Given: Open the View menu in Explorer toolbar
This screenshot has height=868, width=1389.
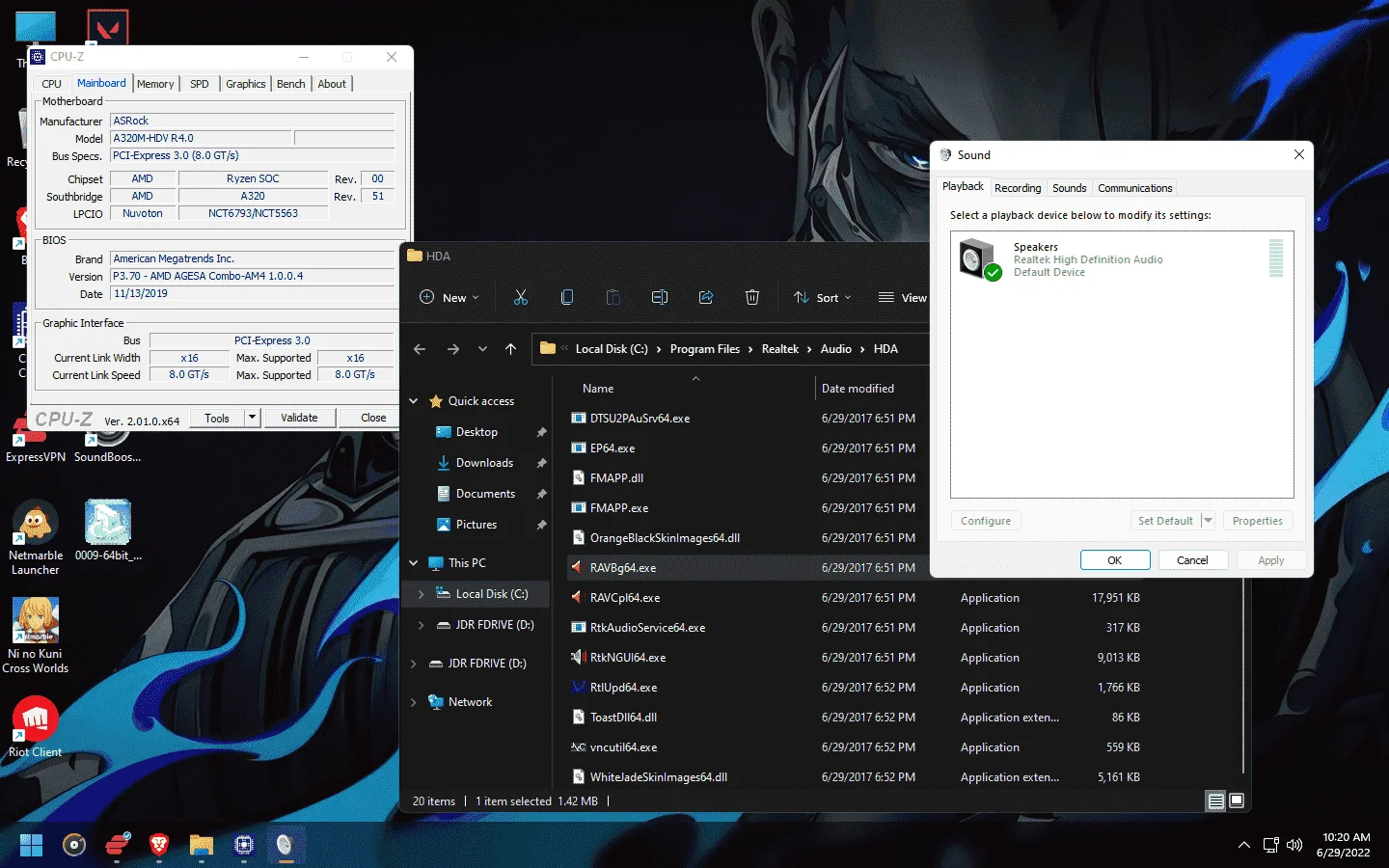Looking at the screenshot, I should tap(903, 297).
